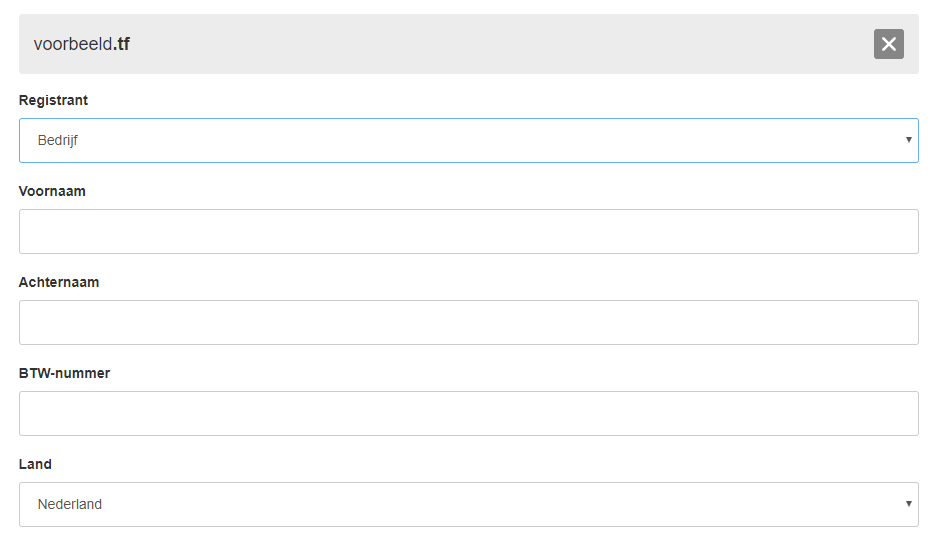933x546 pixels.
Task: Click the arrow of the Registrant select box
Action: click(909, 140)
